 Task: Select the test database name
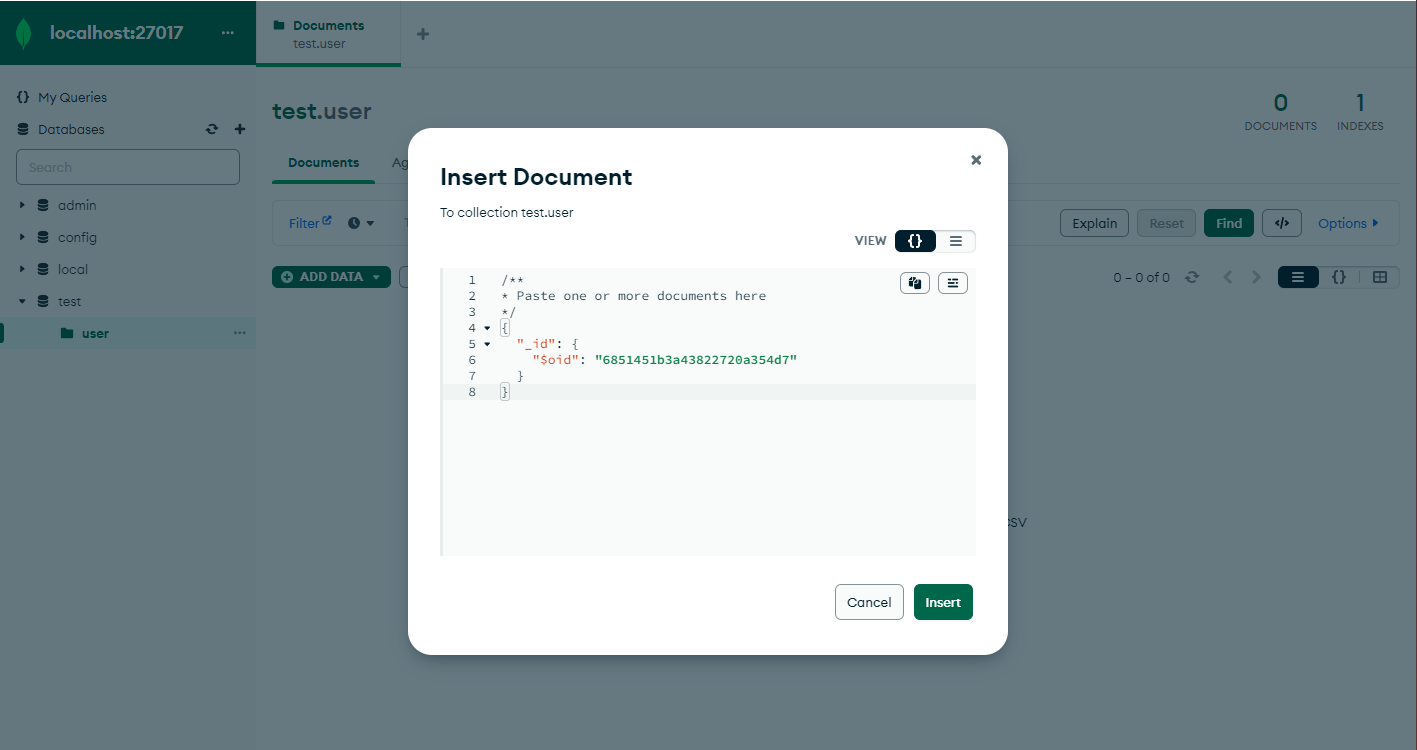coord(70,301)
